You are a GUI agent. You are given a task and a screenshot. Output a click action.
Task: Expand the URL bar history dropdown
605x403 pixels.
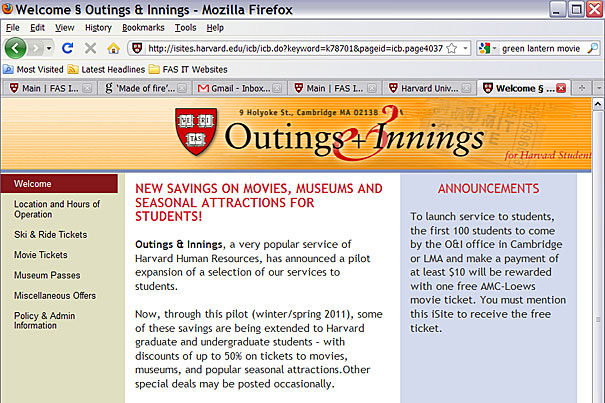click(465, 48)
